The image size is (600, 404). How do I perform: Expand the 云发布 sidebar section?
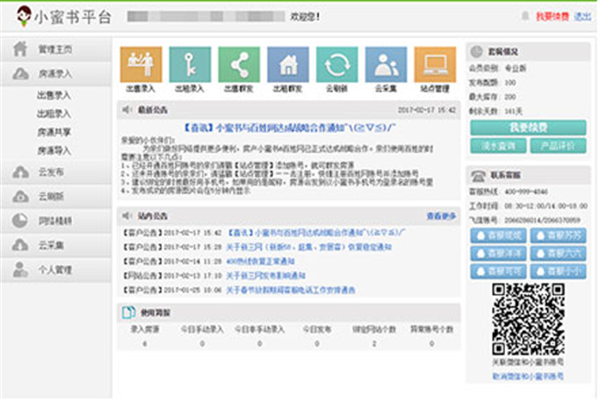55,172
